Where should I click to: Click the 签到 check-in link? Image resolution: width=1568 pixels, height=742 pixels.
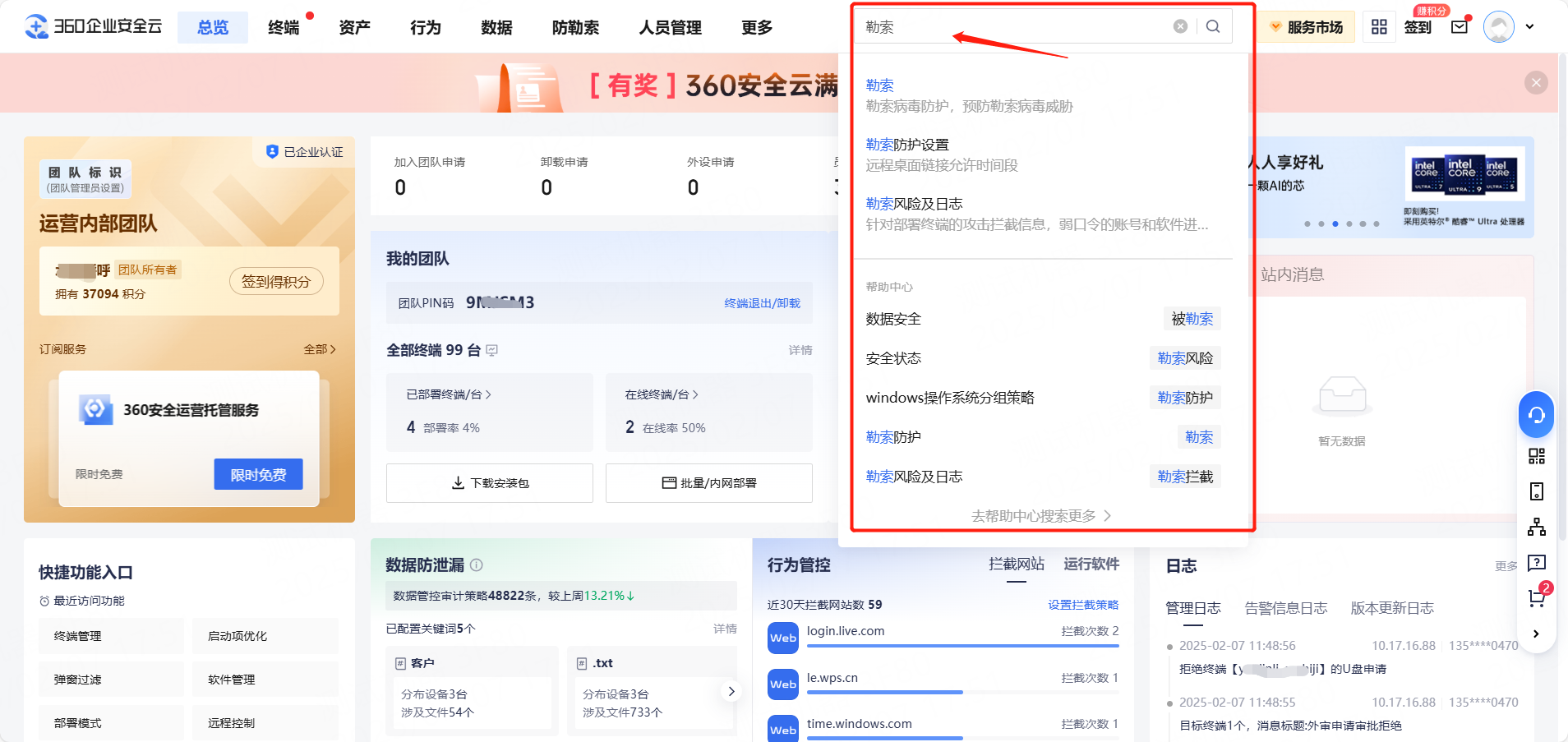tap(1418, 27)
